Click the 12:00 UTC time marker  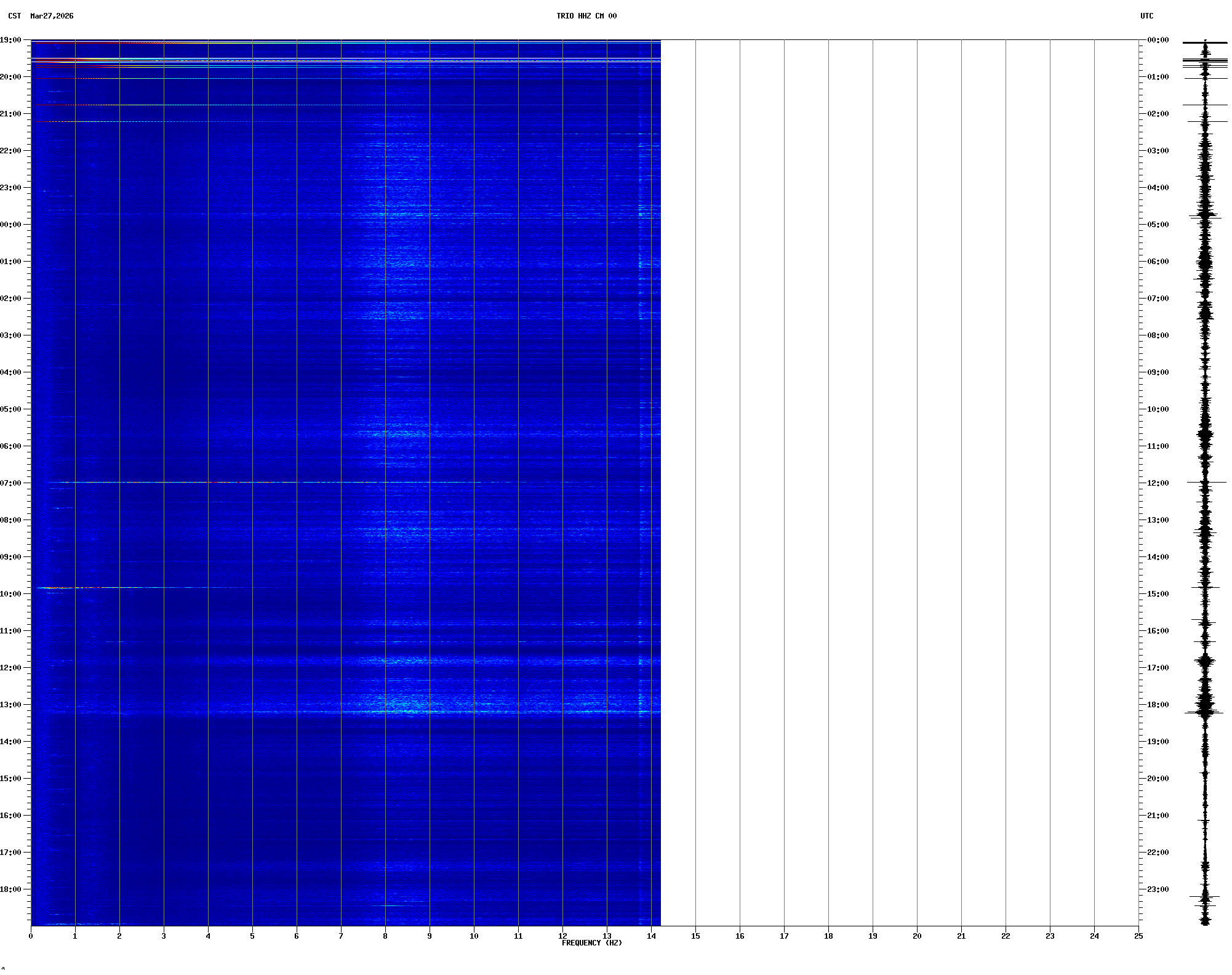coord(1158,483)
